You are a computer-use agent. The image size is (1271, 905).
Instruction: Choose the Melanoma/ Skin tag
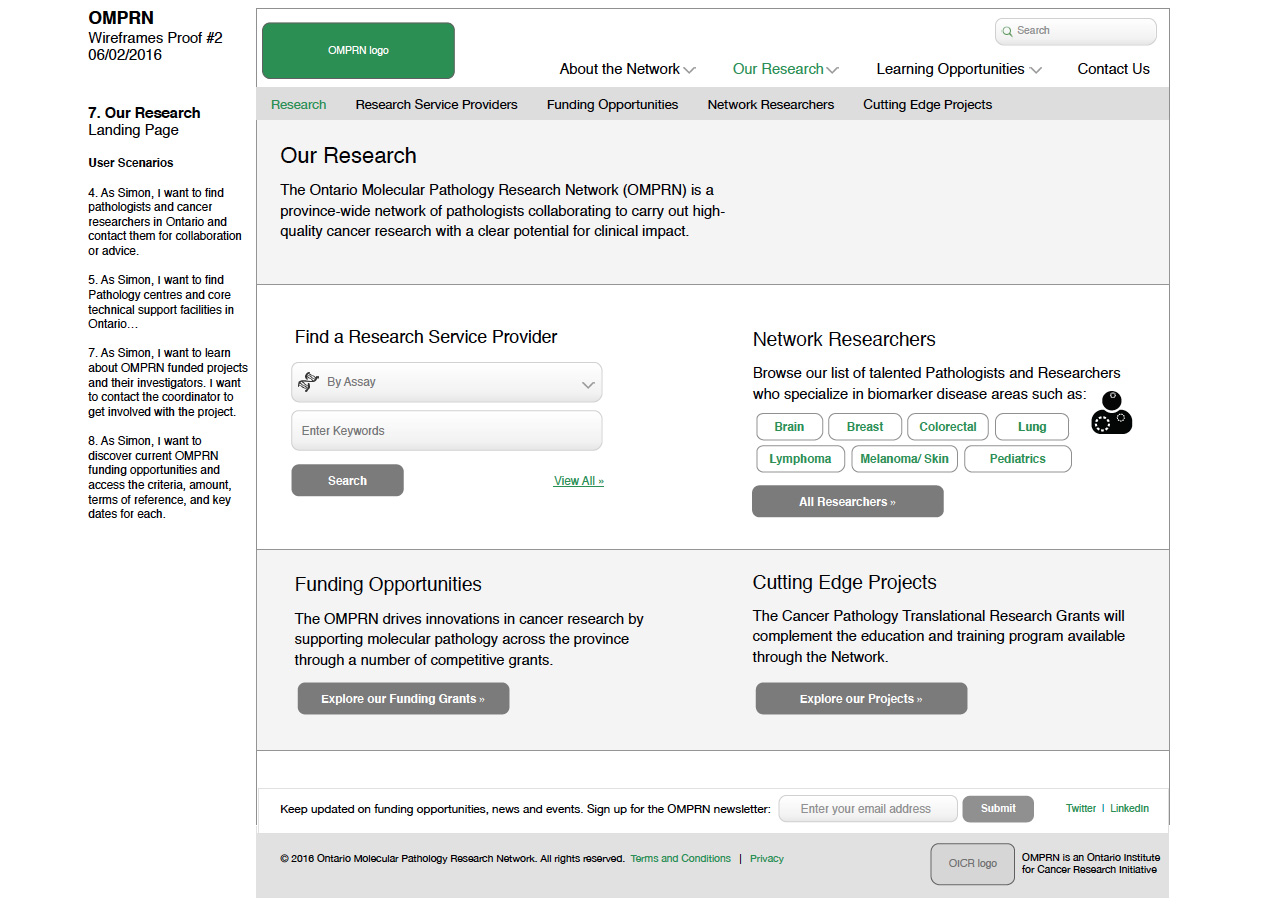904,459
